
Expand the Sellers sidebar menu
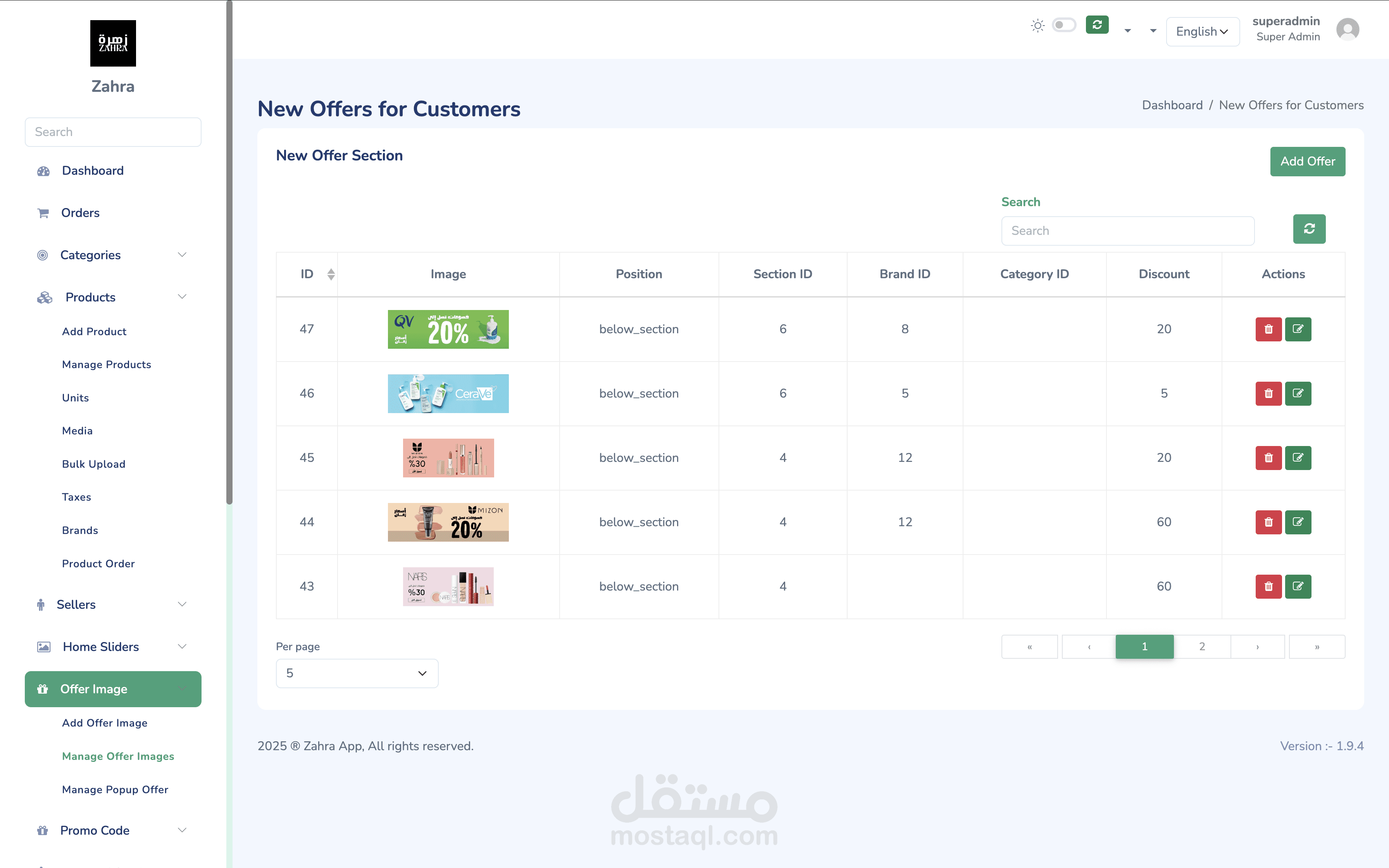click(x=113, y=604)
